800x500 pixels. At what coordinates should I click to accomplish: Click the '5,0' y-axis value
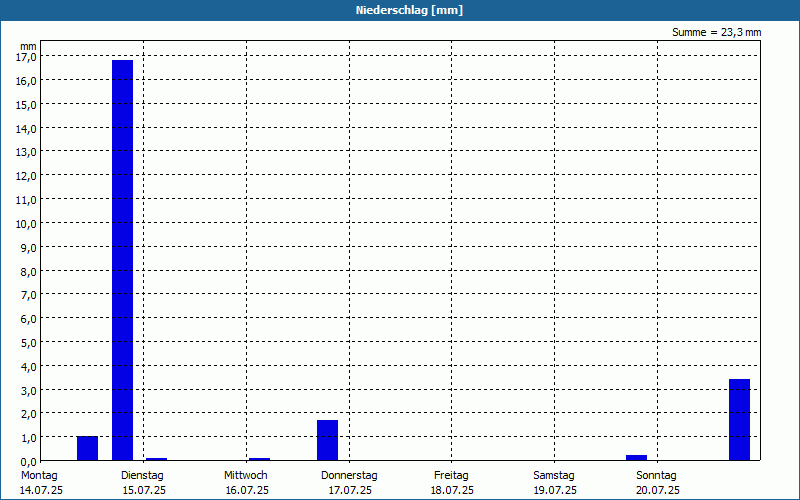pyautogui.click(x=28, y=343)
